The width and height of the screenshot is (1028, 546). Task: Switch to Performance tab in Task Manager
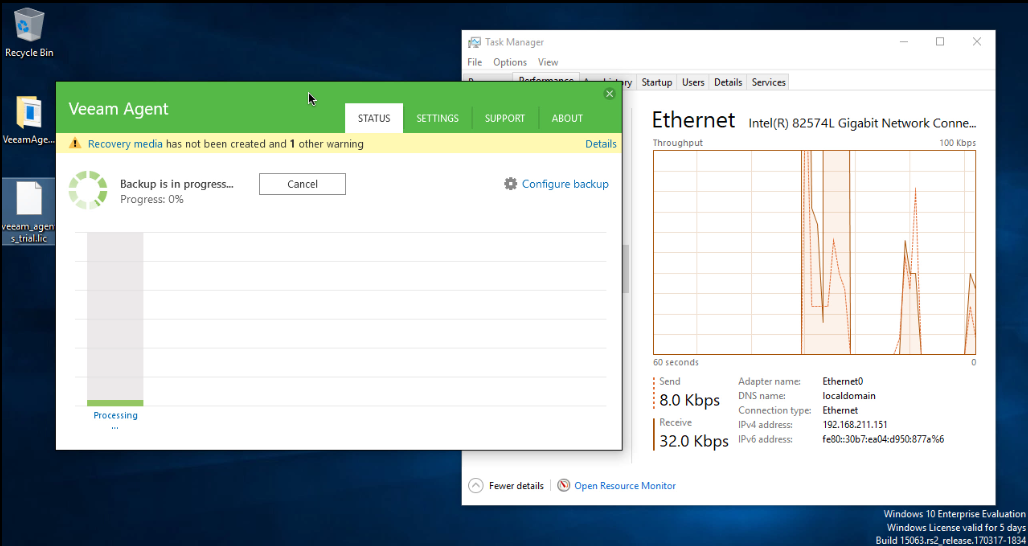pos(546,81)
